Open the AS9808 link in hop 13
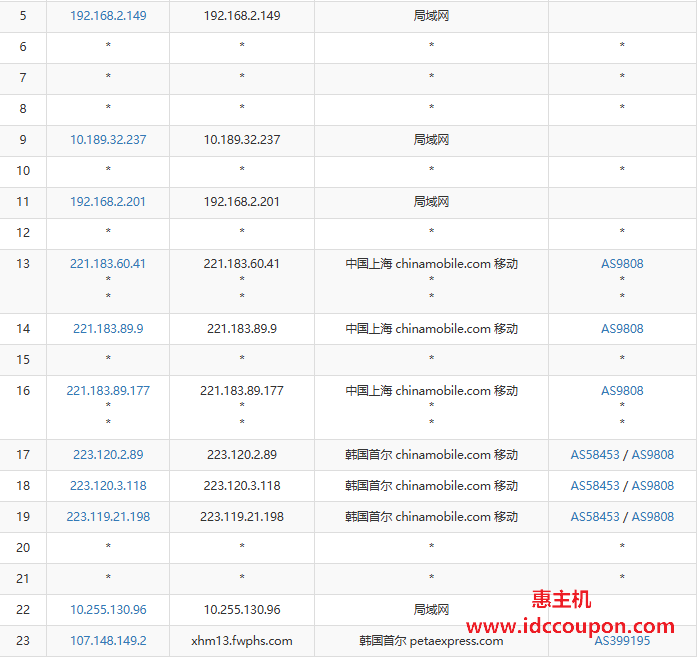This screenshot has height=657, width=697. point(622,264)
